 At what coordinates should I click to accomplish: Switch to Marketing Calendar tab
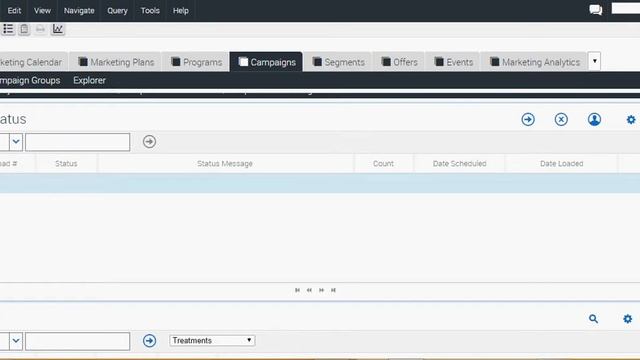(33, 62)
